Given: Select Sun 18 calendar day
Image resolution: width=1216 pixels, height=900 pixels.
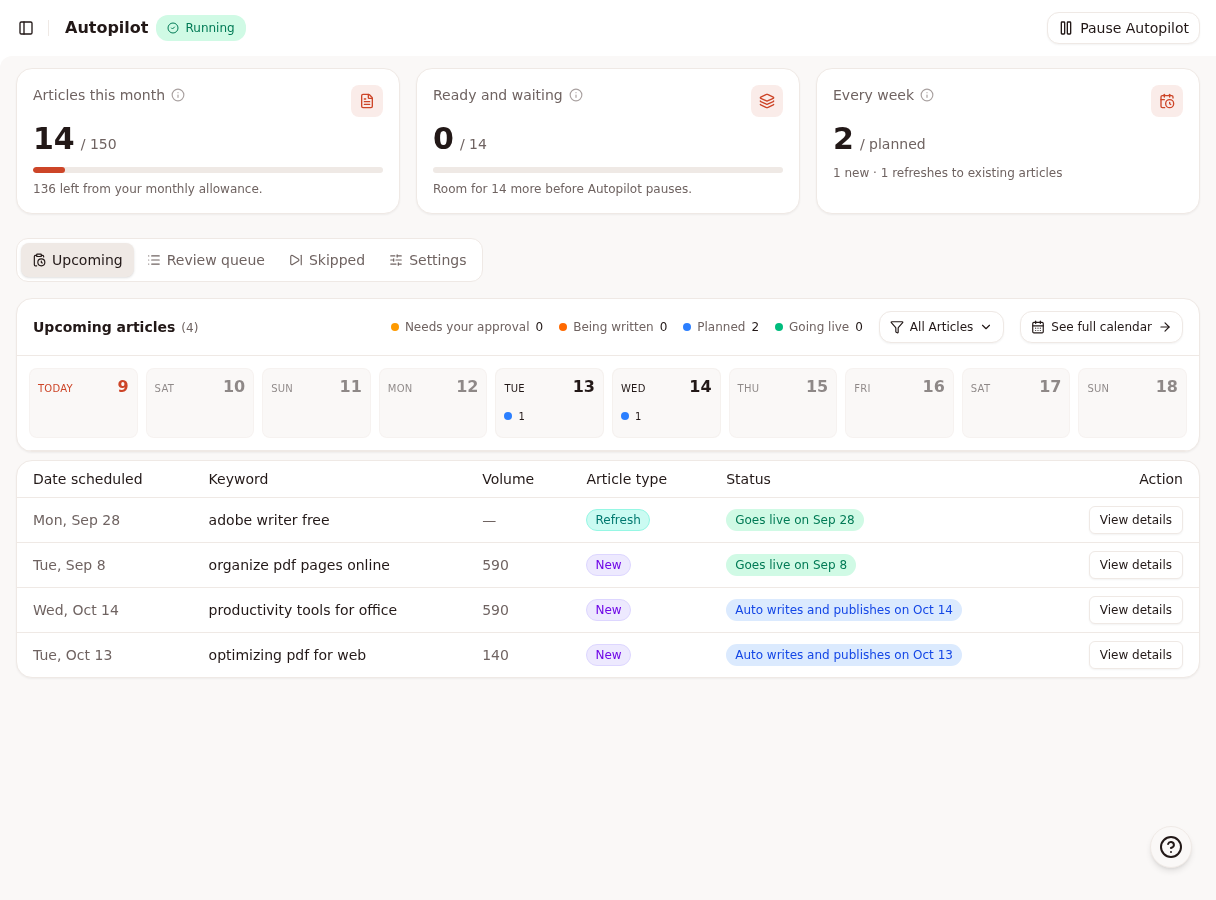Looking at the screenshot, I should [1132, 403].
